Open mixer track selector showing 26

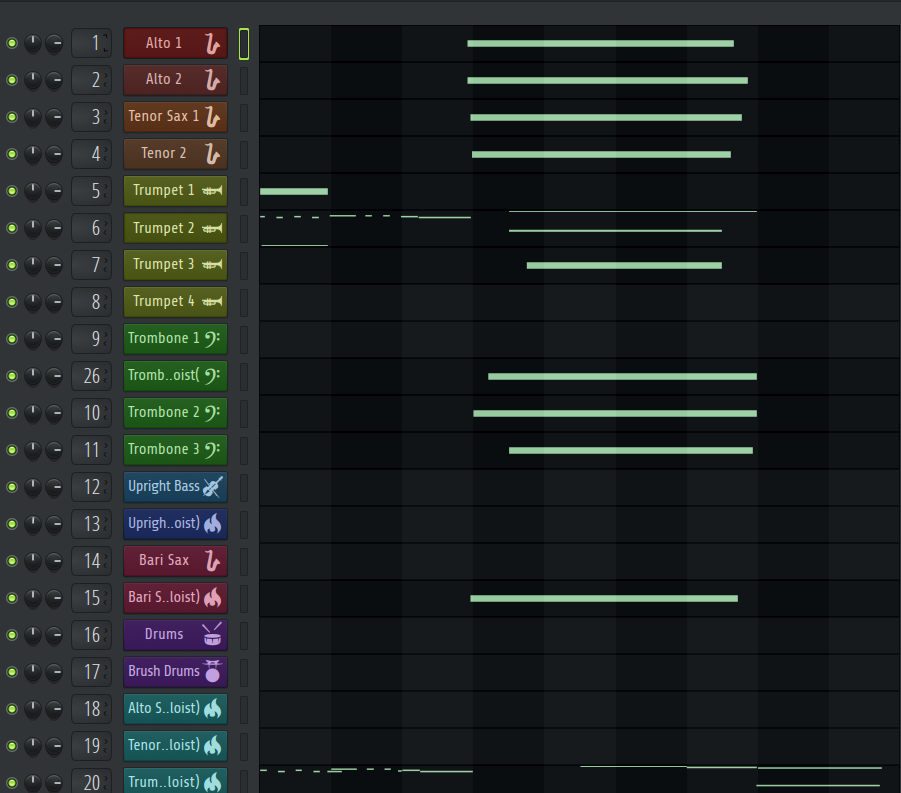click(x=91, y=376)
